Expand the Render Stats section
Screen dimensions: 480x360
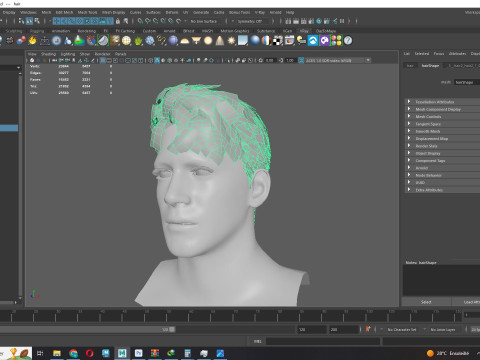point(442,146)
